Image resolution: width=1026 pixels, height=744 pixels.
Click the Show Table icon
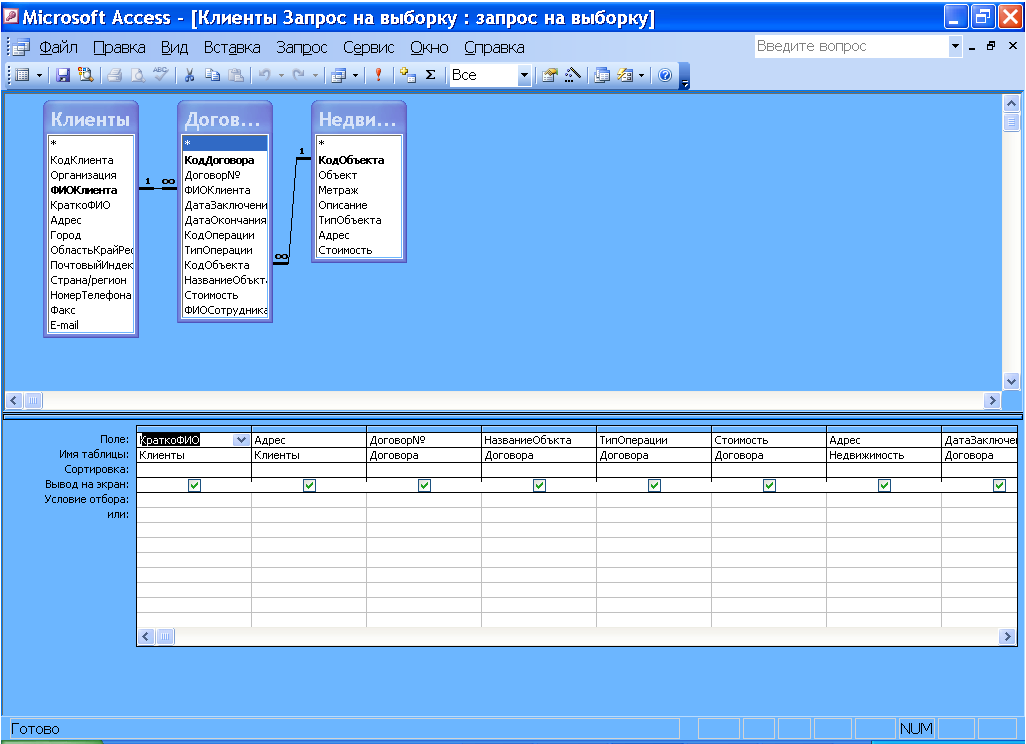407,75
